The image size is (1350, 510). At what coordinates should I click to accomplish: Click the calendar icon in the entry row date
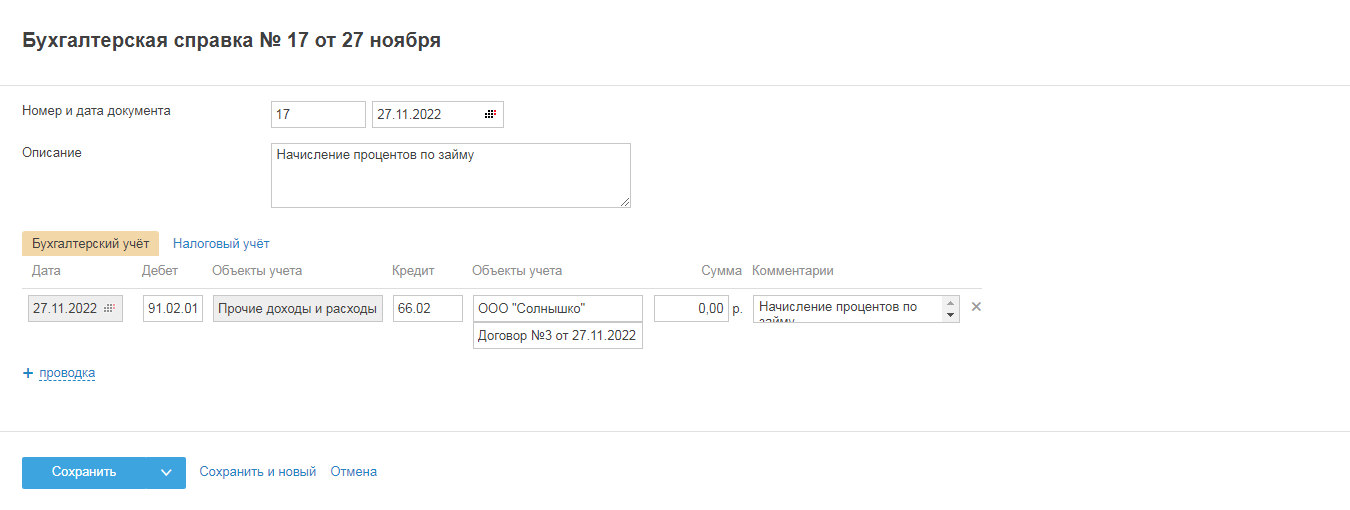click(x=110, y=309)
